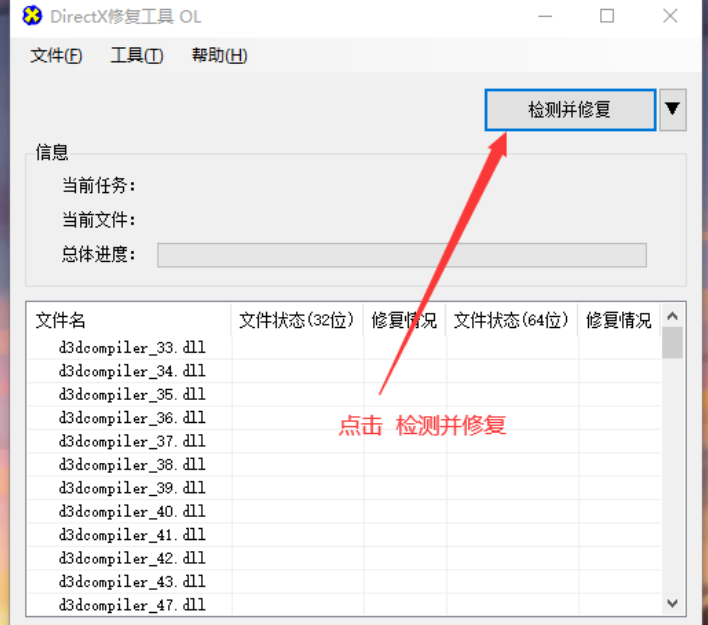Click the 检测并修复 button
This screenshot has height=625, width=708.
[570, 110]
